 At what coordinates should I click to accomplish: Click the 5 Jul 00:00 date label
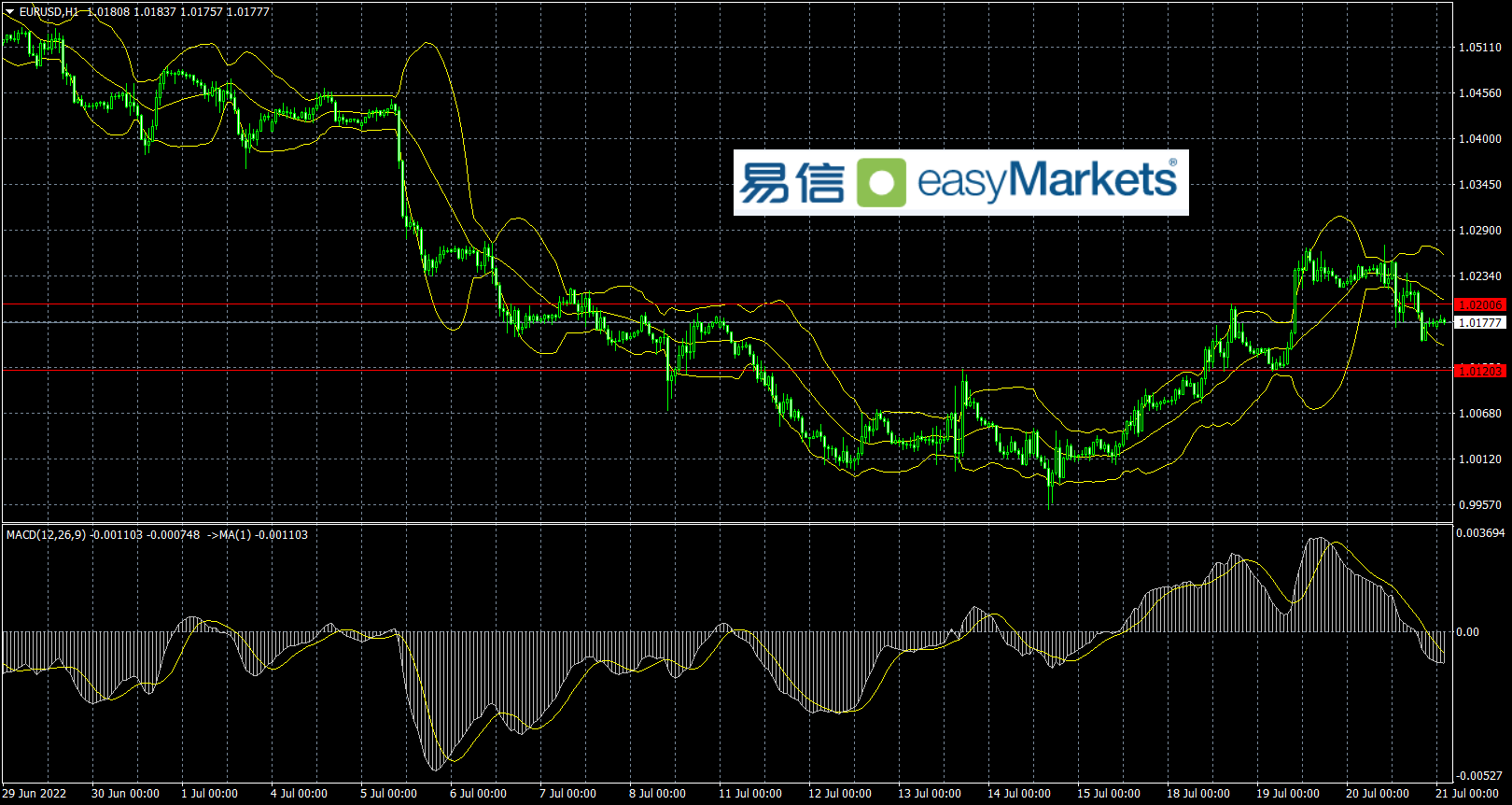click(x=388, y=794)
